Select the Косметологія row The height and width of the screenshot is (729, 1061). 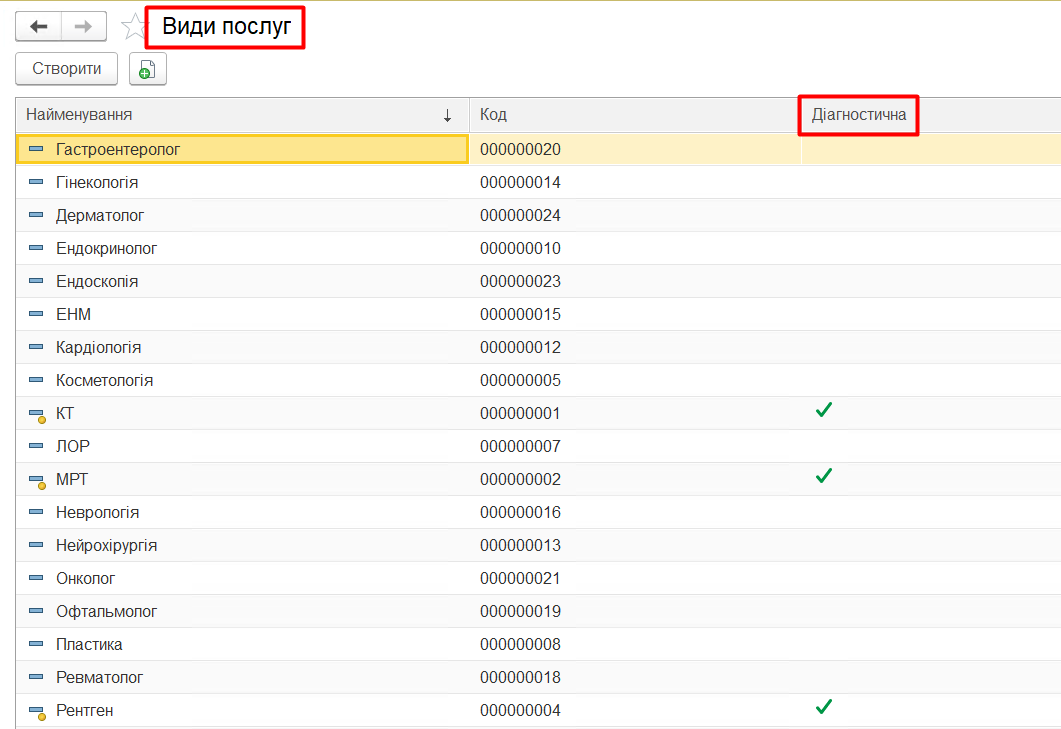[x=104, y=381]
